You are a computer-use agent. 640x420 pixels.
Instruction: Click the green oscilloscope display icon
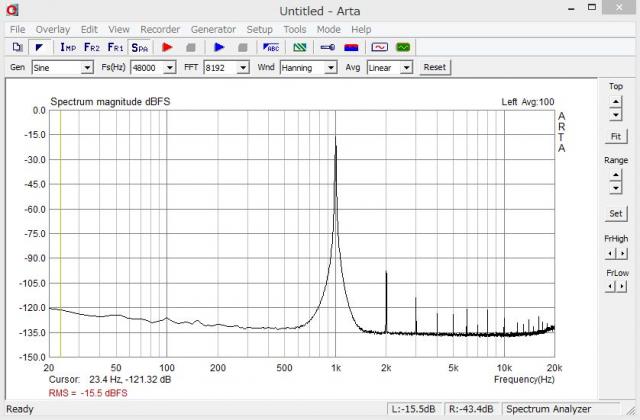click(x=403, y=47)
